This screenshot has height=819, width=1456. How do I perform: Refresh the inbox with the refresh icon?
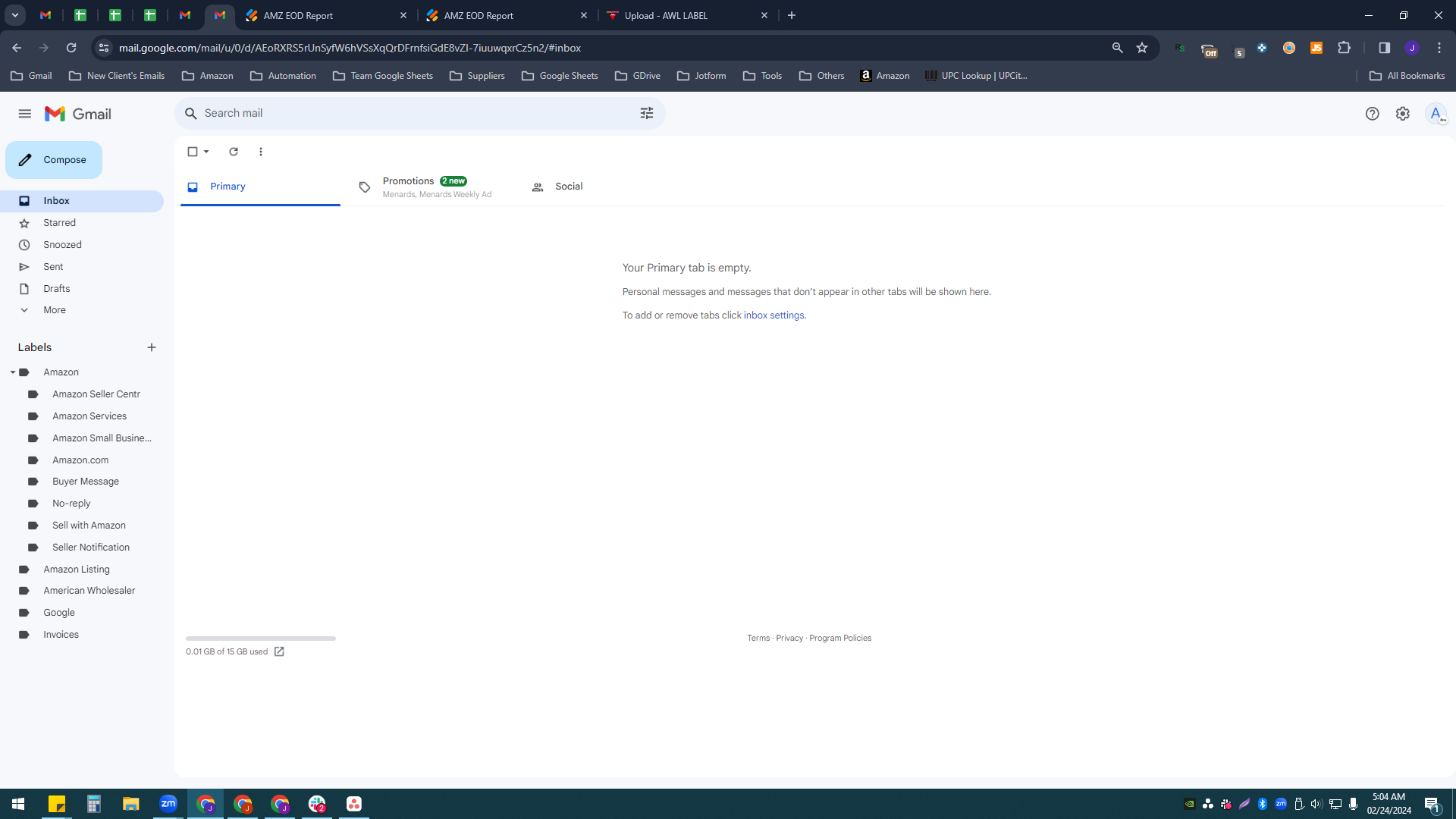coord(234,152)
